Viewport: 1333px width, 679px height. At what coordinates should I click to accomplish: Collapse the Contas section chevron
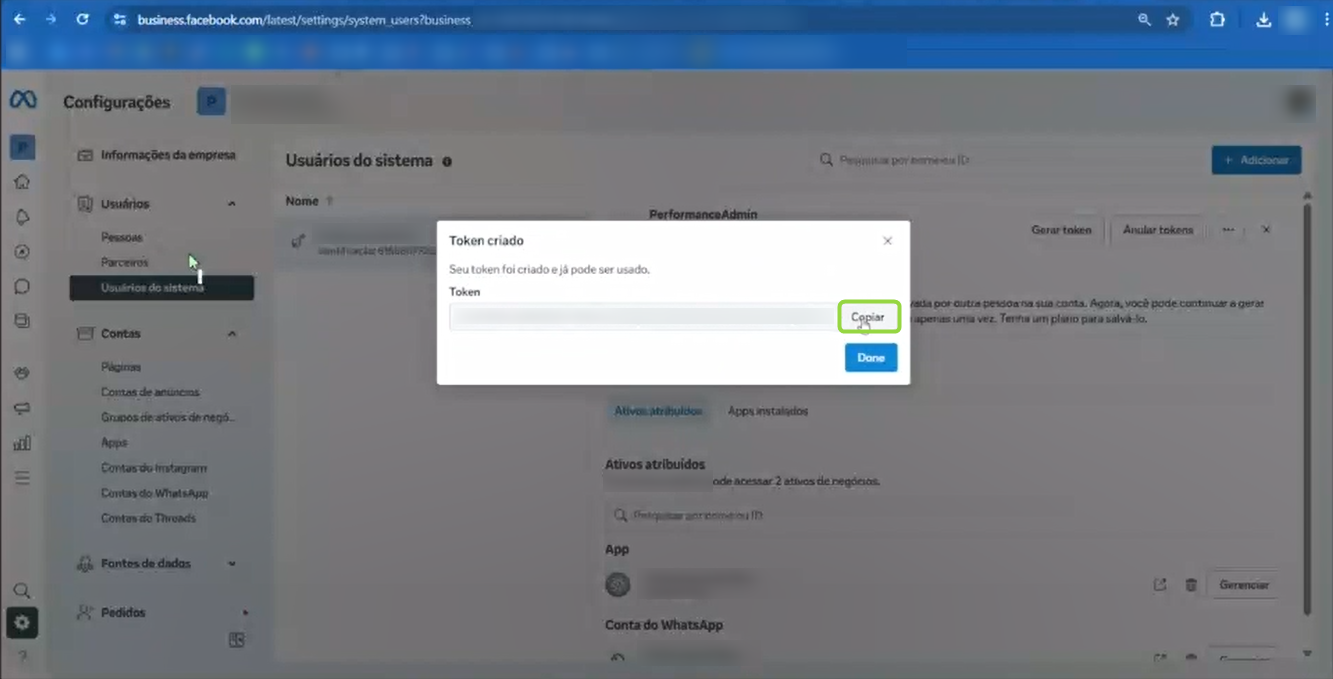point(232,334)
